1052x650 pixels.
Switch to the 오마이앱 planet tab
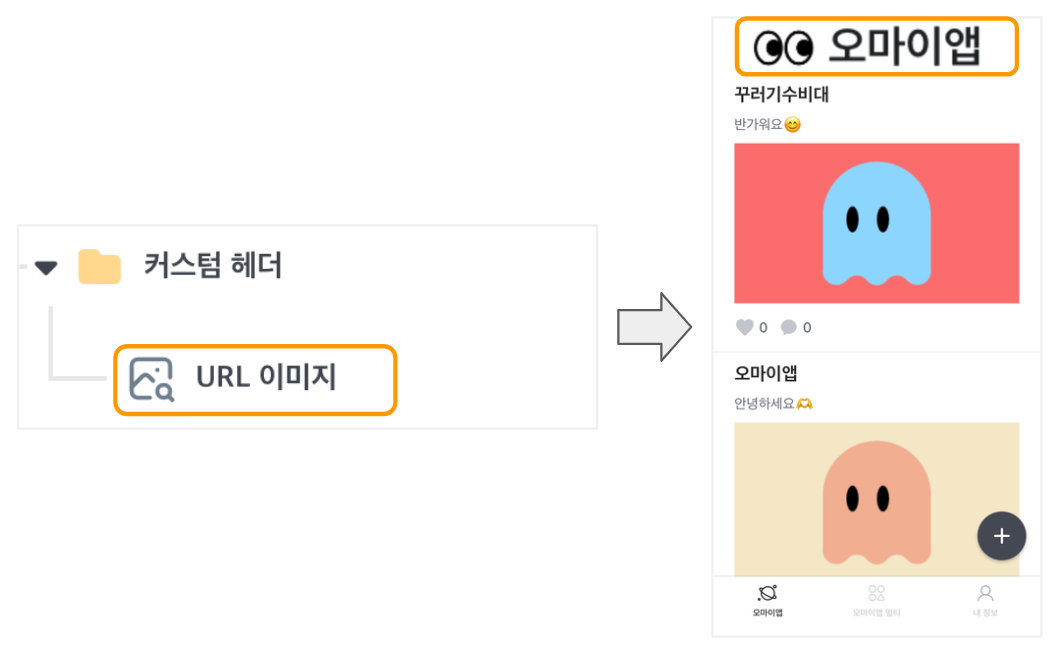[768, 600]
